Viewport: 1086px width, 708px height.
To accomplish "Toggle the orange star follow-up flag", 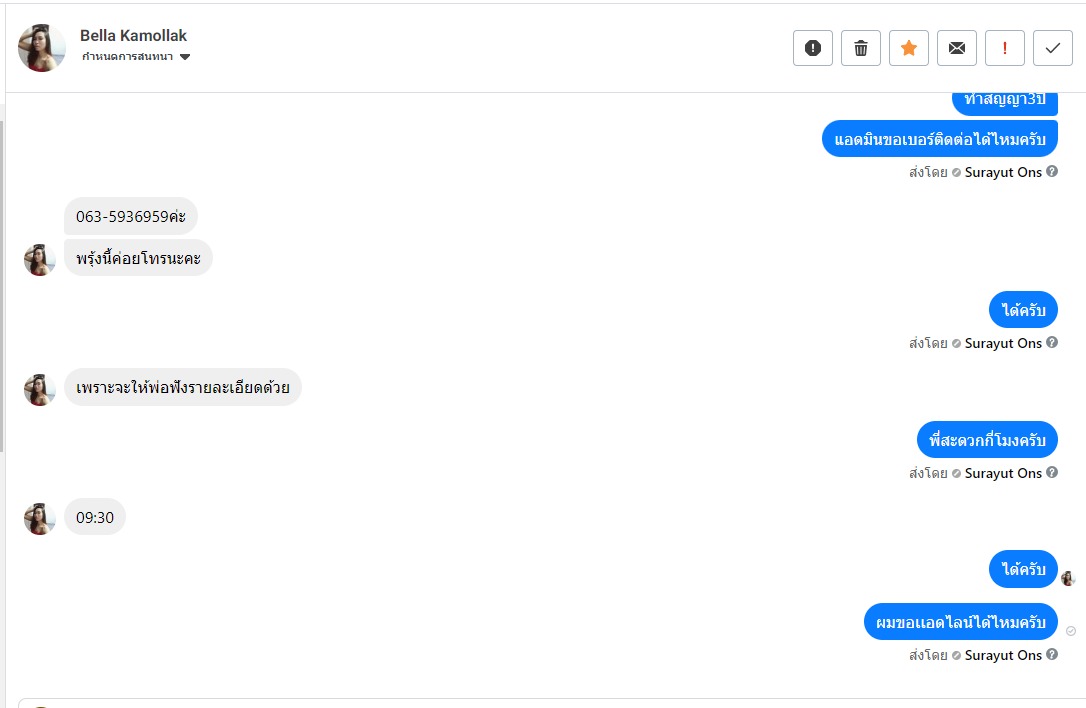I will click(909, 48).
